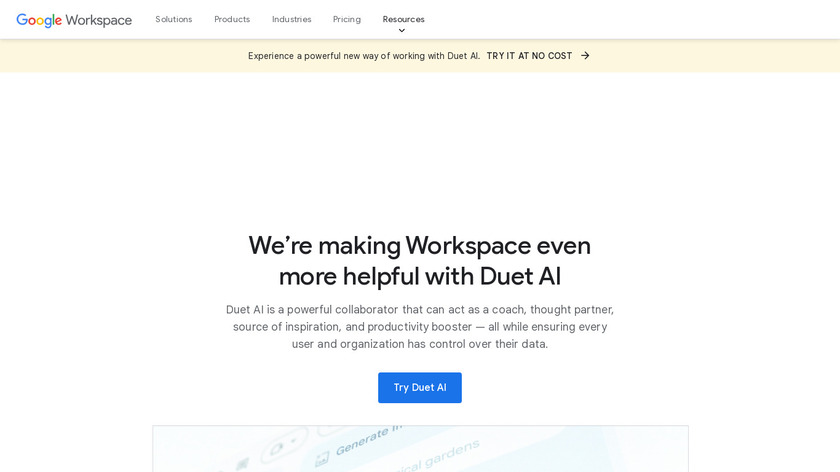
Task: Open the Products menu
Action: tap(232, 19)
